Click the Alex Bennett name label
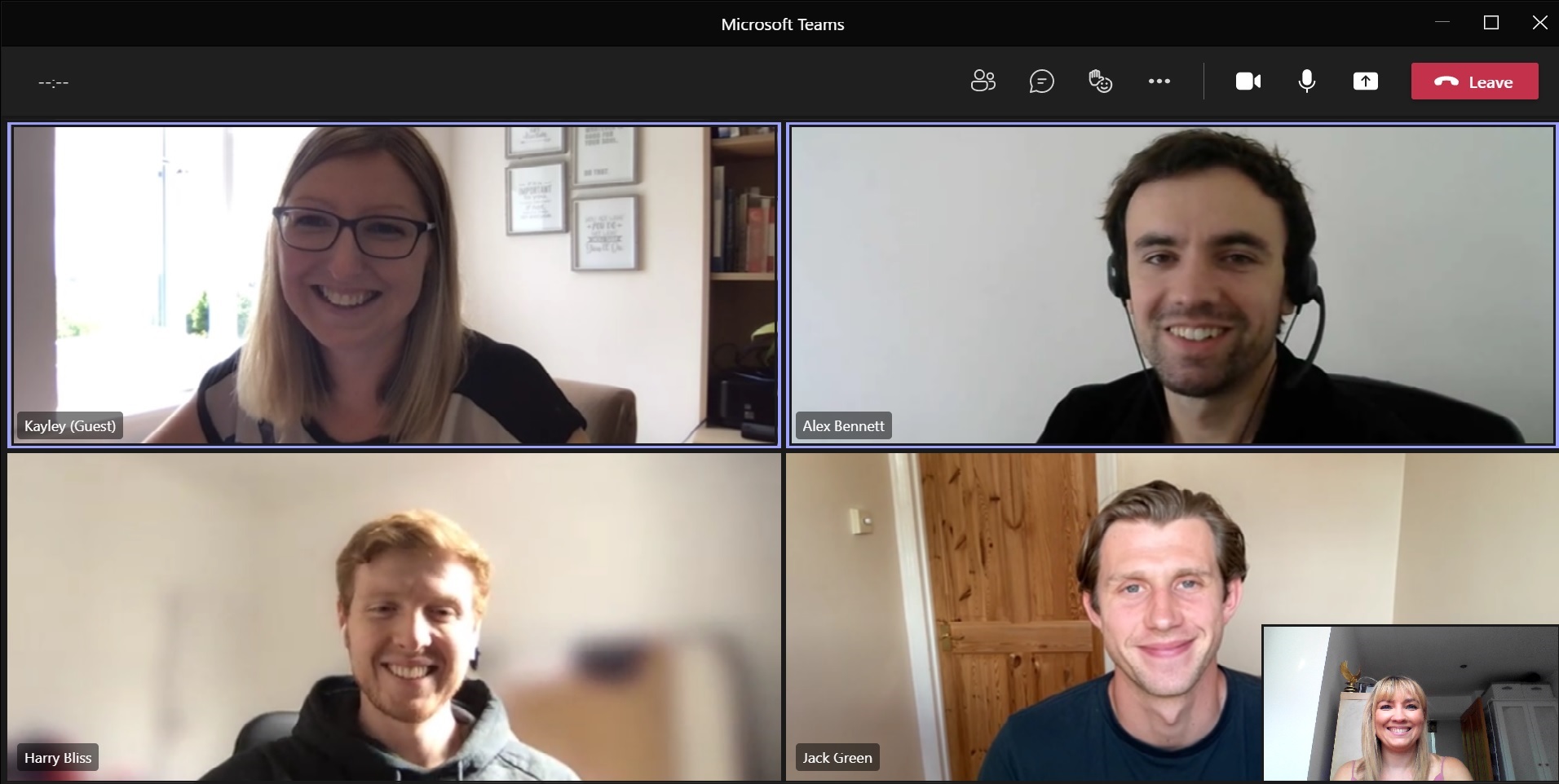This screenshot has width=1559, height=784. click(843, 425)
